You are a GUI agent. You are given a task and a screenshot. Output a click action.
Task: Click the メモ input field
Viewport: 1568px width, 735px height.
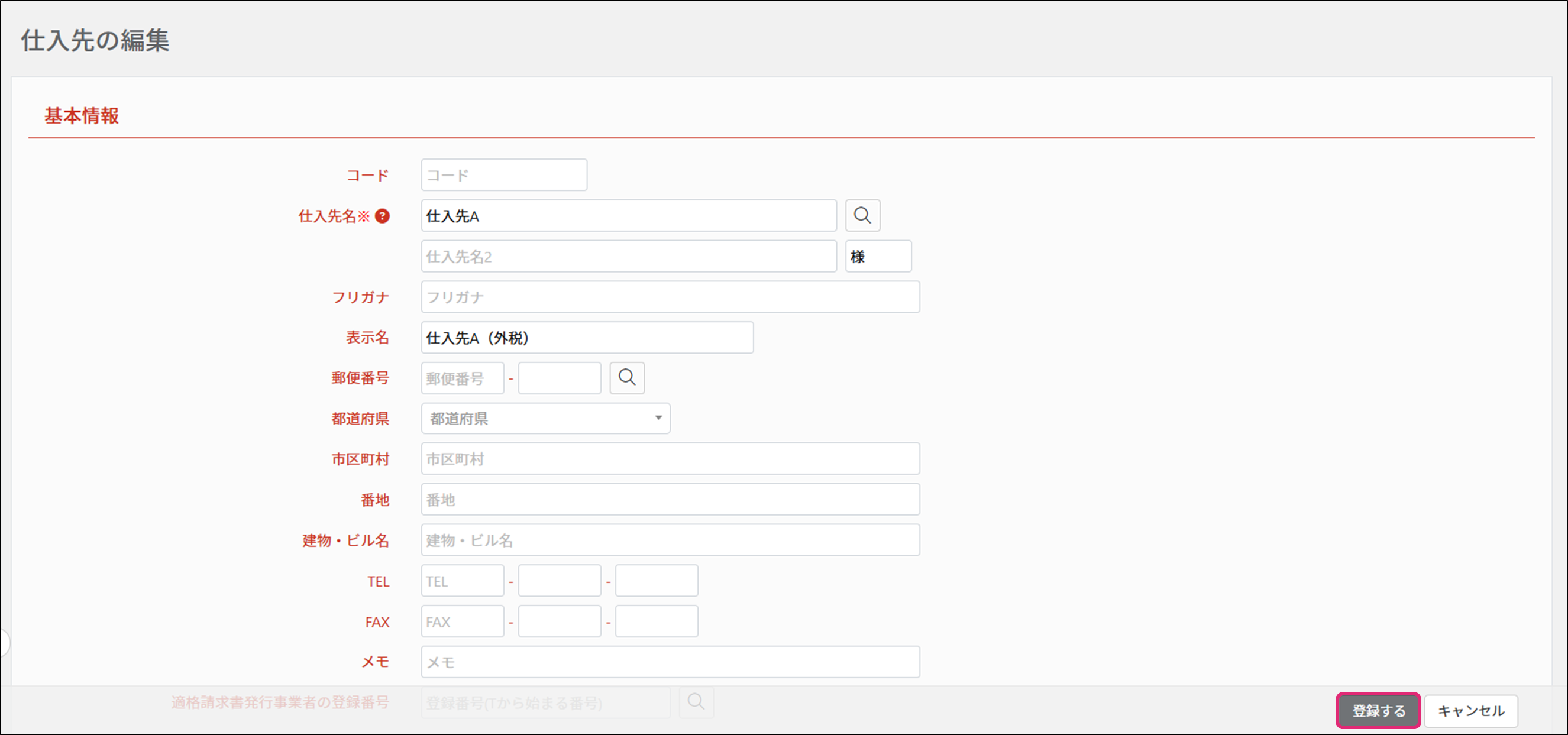[670, 662]
